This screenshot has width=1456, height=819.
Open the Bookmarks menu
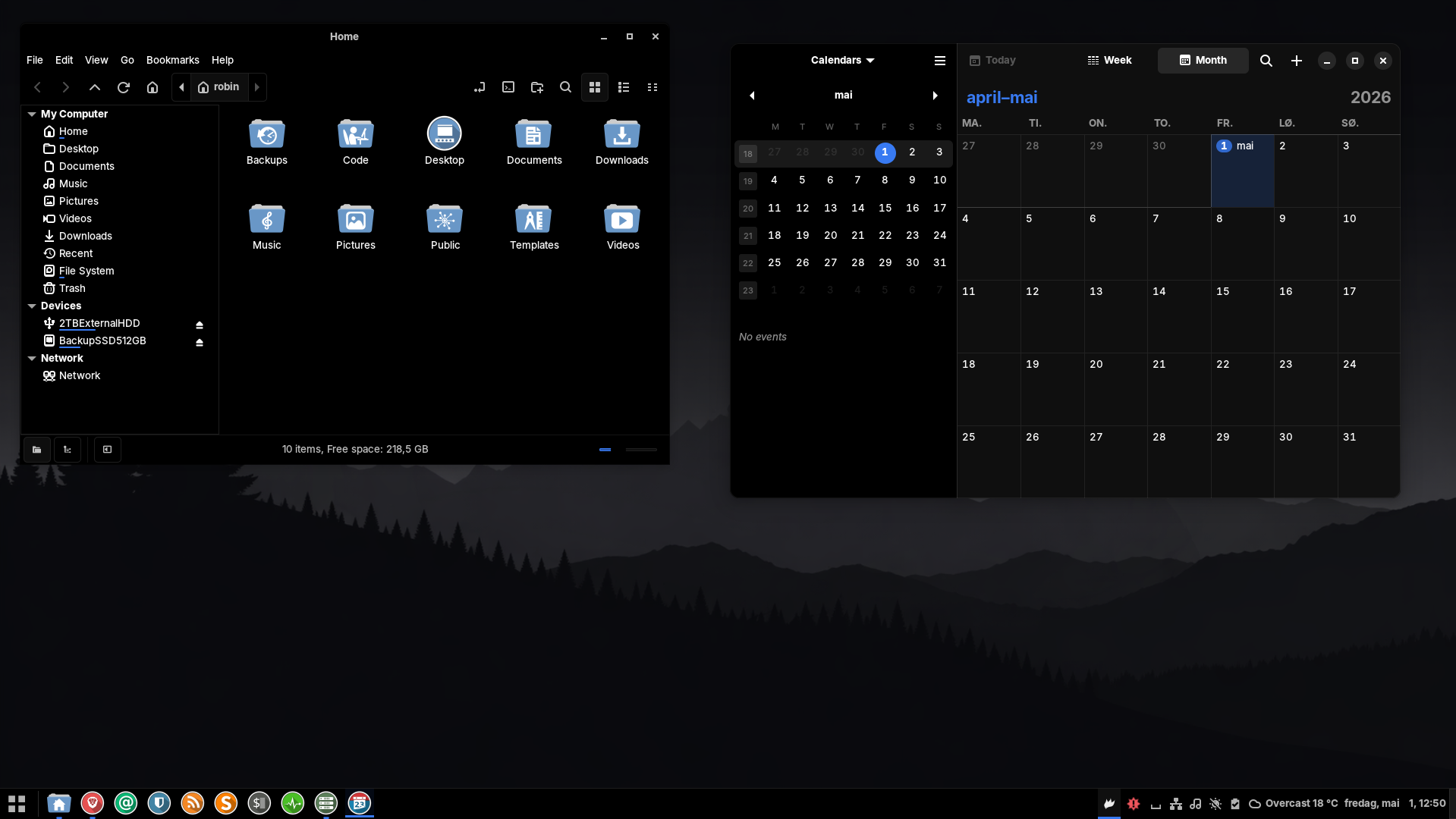[173, 60]
